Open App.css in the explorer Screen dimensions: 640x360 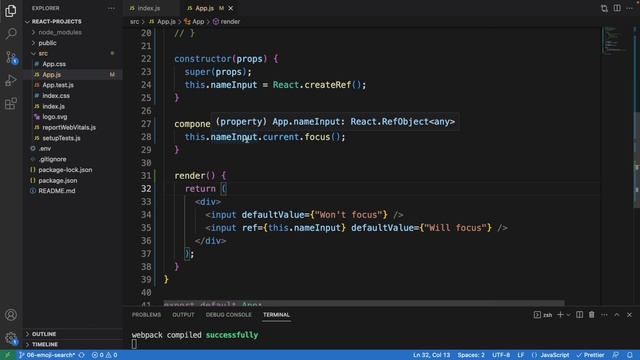(54, 64)
